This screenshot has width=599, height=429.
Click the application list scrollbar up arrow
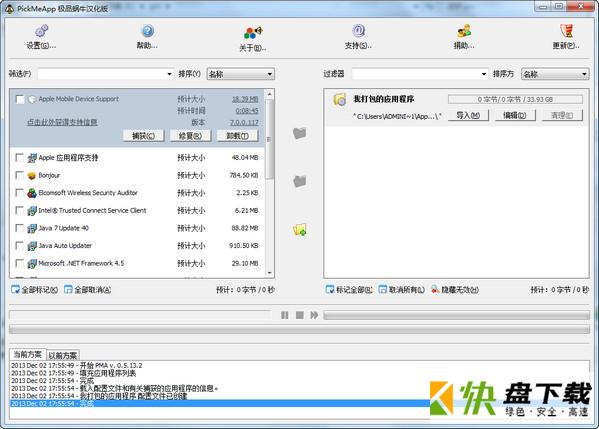[x=270, y=94]
